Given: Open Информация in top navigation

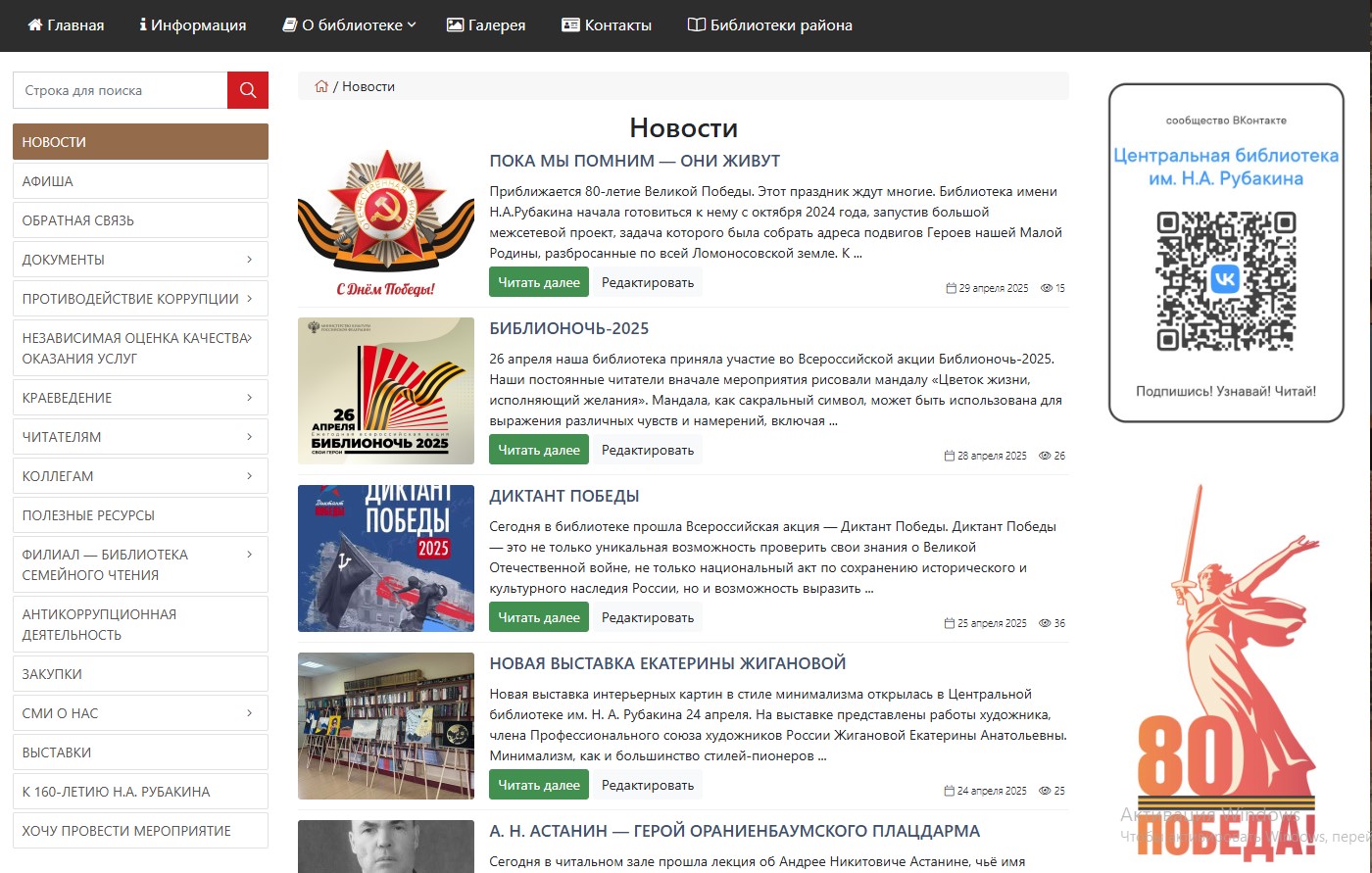Looking at the screenshot, I should (x=193, y=25).
